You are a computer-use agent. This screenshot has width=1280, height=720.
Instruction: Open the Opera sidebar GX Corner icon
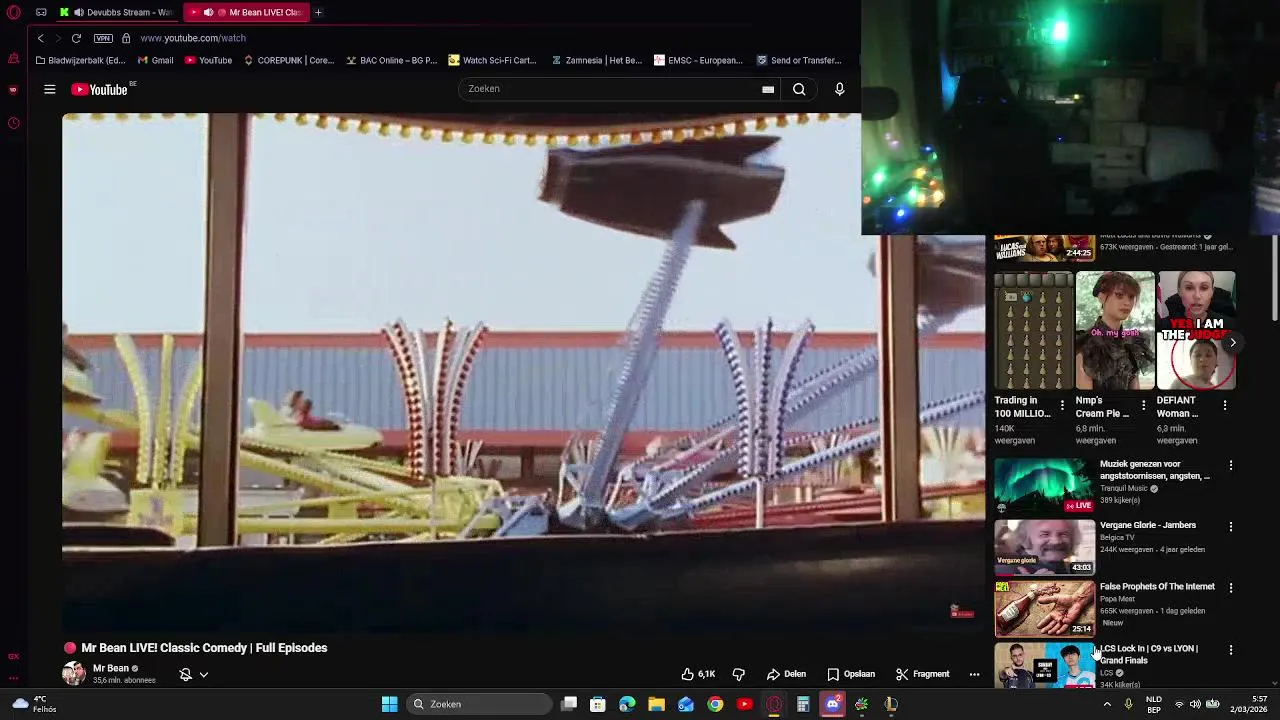tap(13, 656)
